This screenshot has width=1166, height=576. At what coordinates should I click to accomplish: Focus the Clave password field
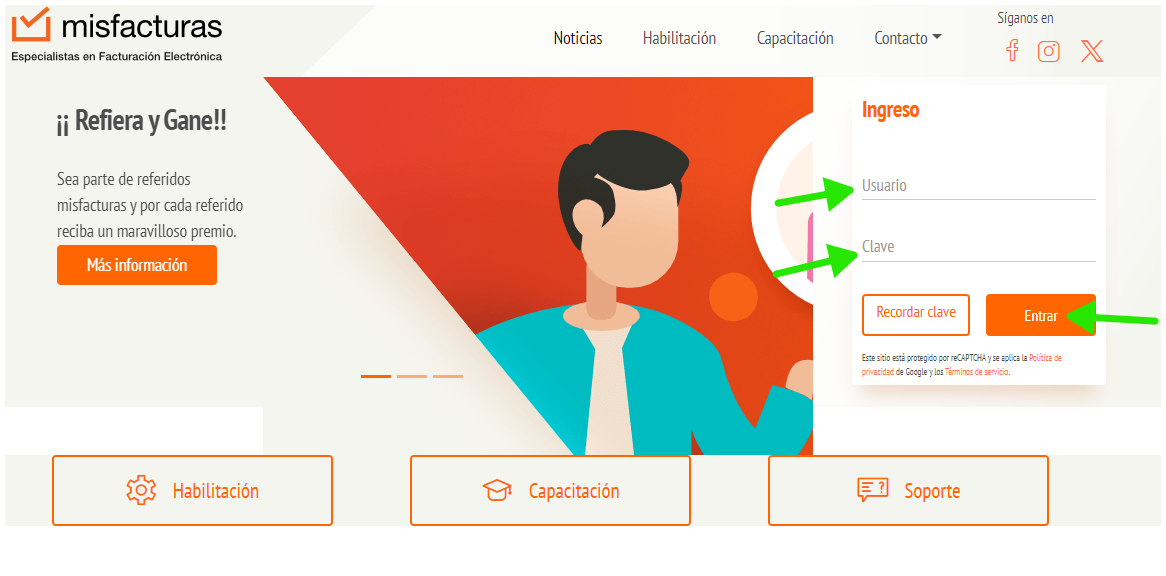click(x=979, y=247)
